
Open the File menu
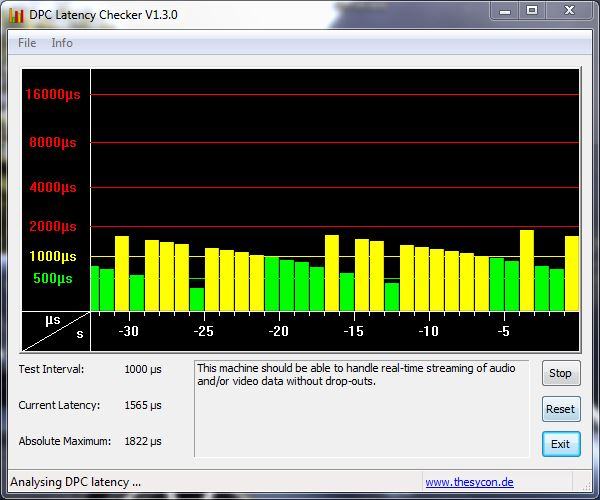pyautogui.click(x=27, y=43)
